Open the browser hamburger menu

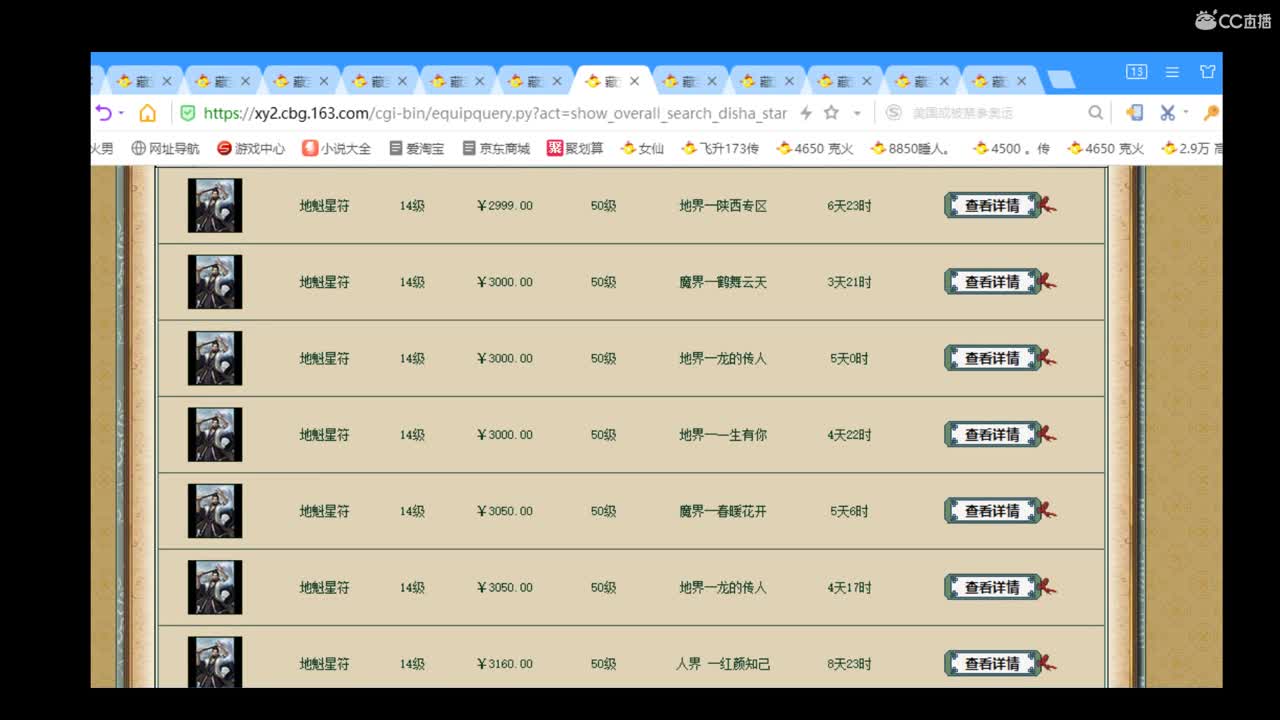coord(1172,72)
